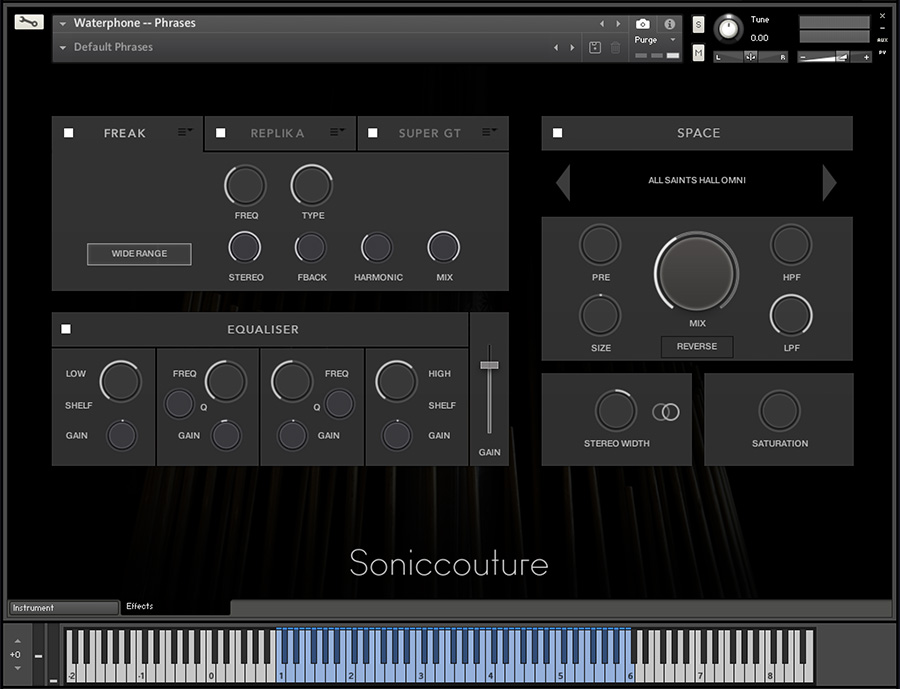Toggle the WIDE RANGE button
Image resolution: width=900 pixels, height=689 pixels.
tap(139, 254)
